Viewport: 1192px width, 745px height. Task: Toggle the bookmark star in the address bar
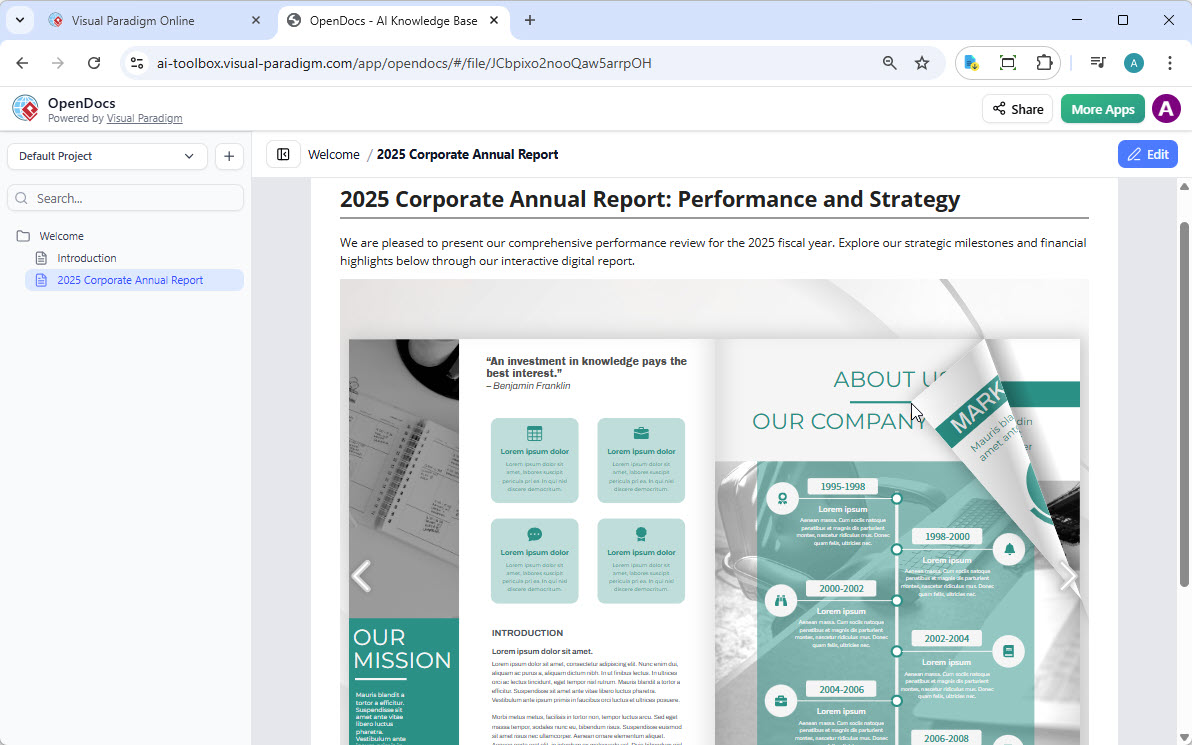(x=921, y=62)
